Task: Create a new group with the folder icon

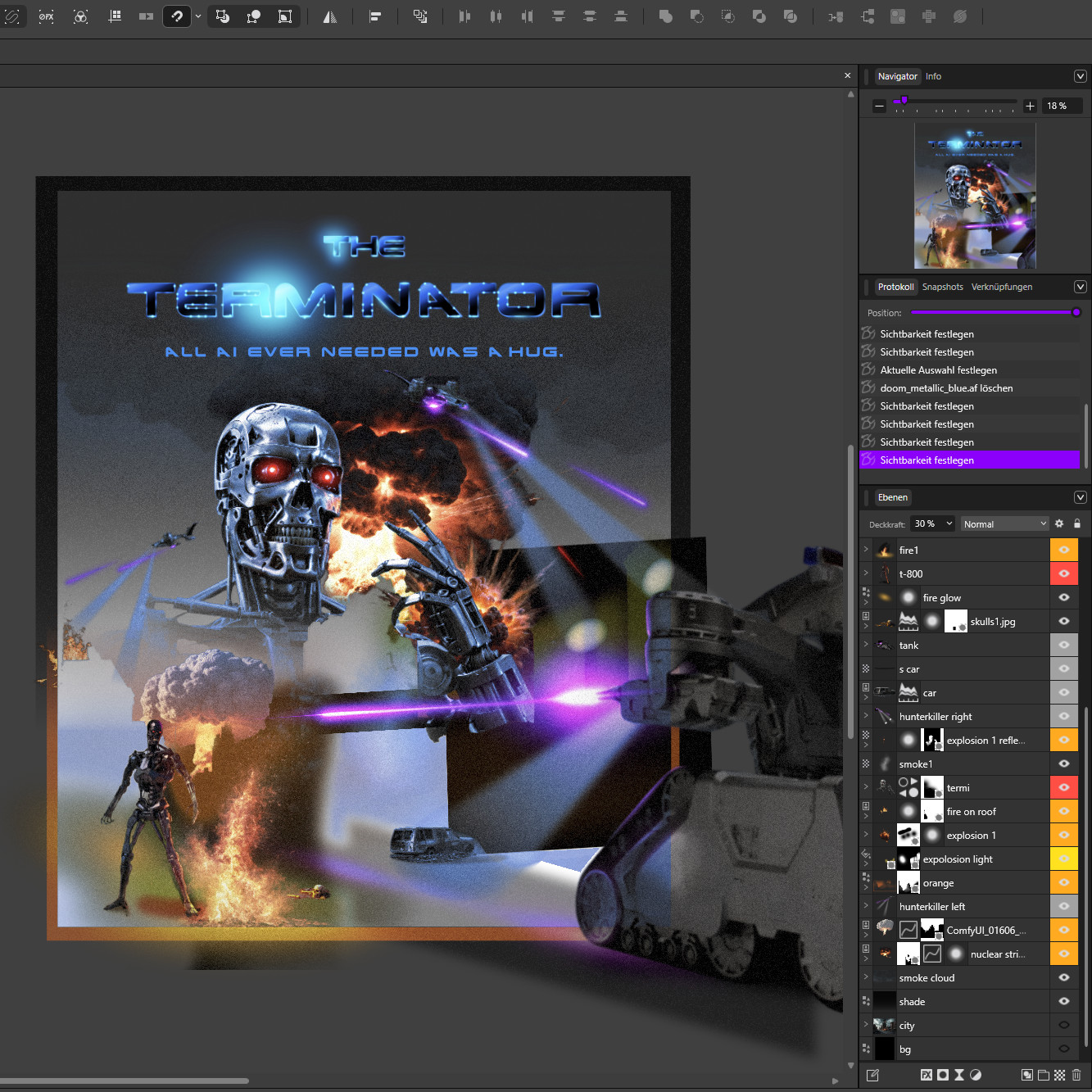Action: (x=1044, y=1075)
